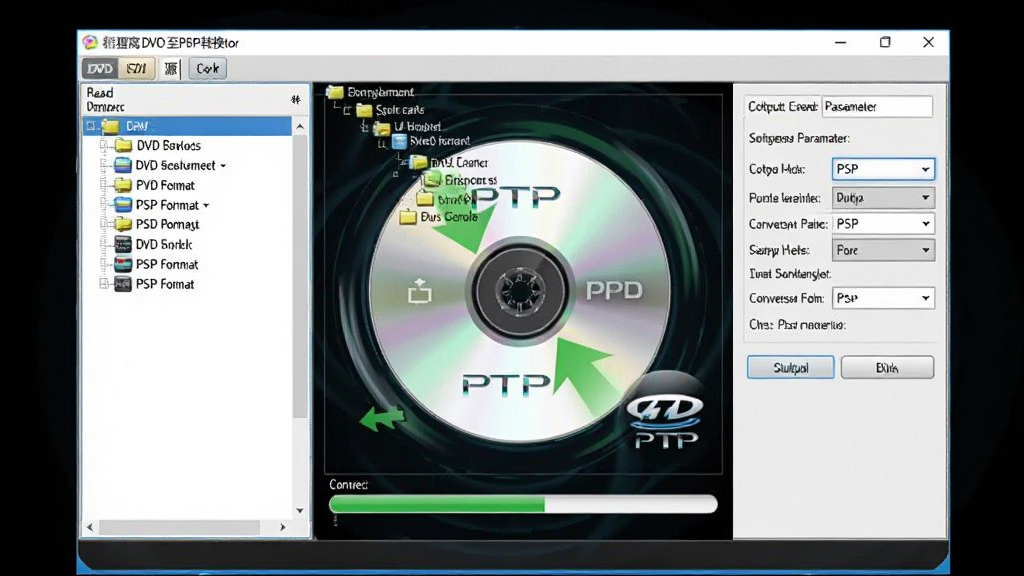Click the red-and-teal device icon in the left tree
The image size is (1024, 576).
(123, 264)
